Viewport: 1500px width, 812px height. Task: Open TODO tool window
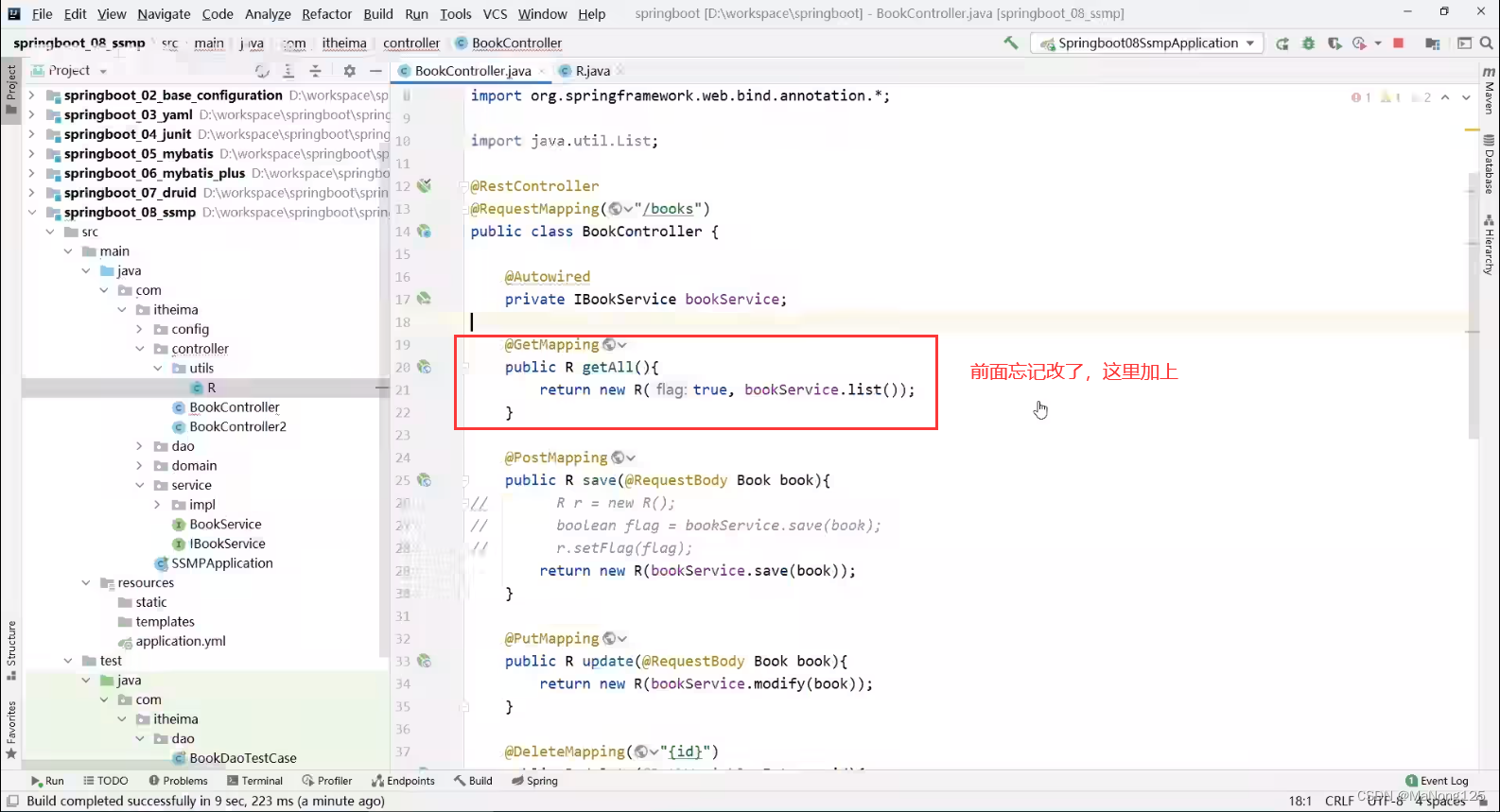(106, 781)
